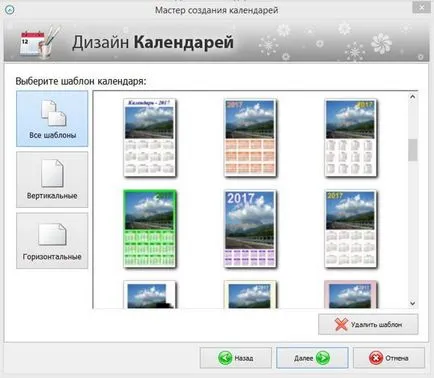Choose the white-bordered bottom-left horizontal template
Image resolution: width=434 pixels, height=378 pixels.
tap(149, 295)
